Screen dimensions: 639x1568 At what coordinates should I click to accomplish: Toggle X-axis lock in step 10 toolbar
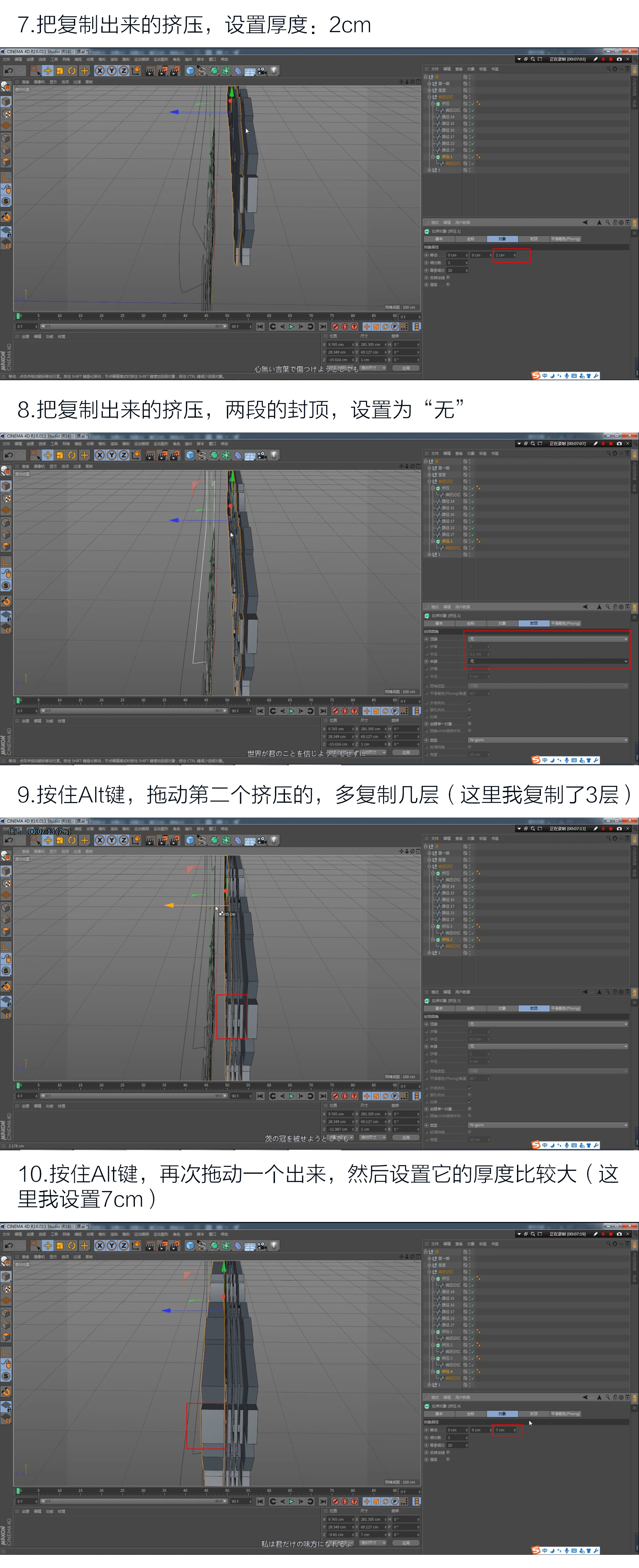[x=100, y=1246]
